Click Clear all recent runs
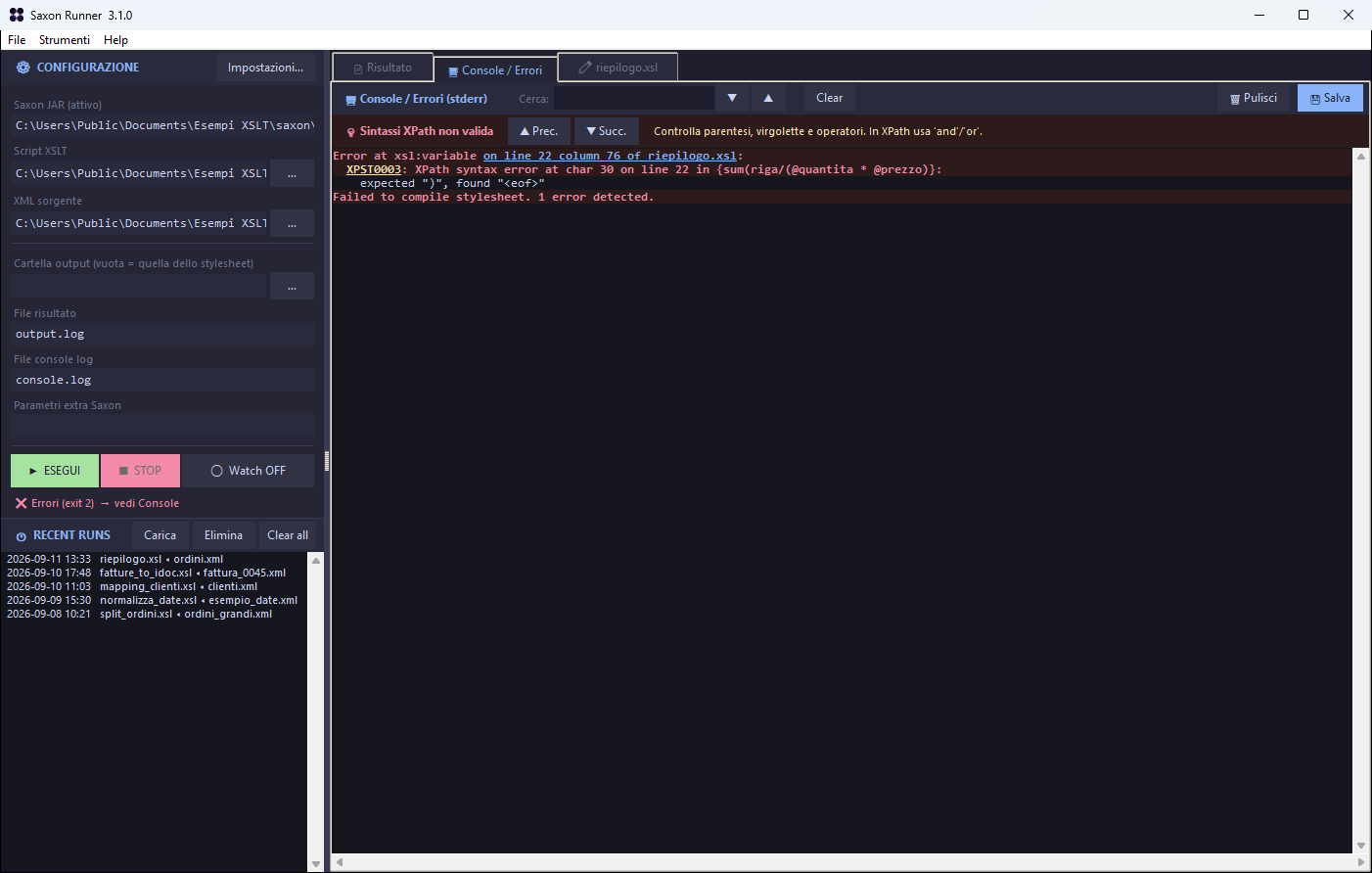This screenshot has height=873, width=1372. [287, 535]
